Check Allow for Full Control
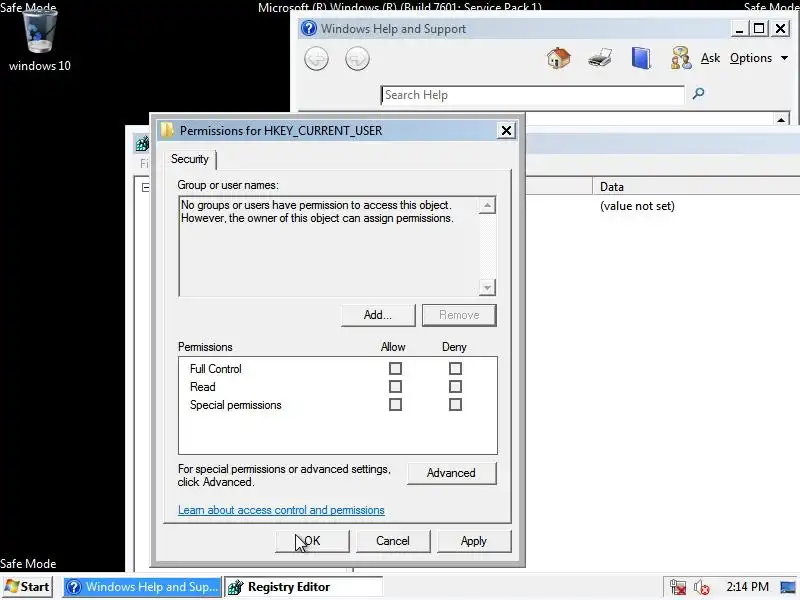Screen dimensions: 800x600 (395, 368)
